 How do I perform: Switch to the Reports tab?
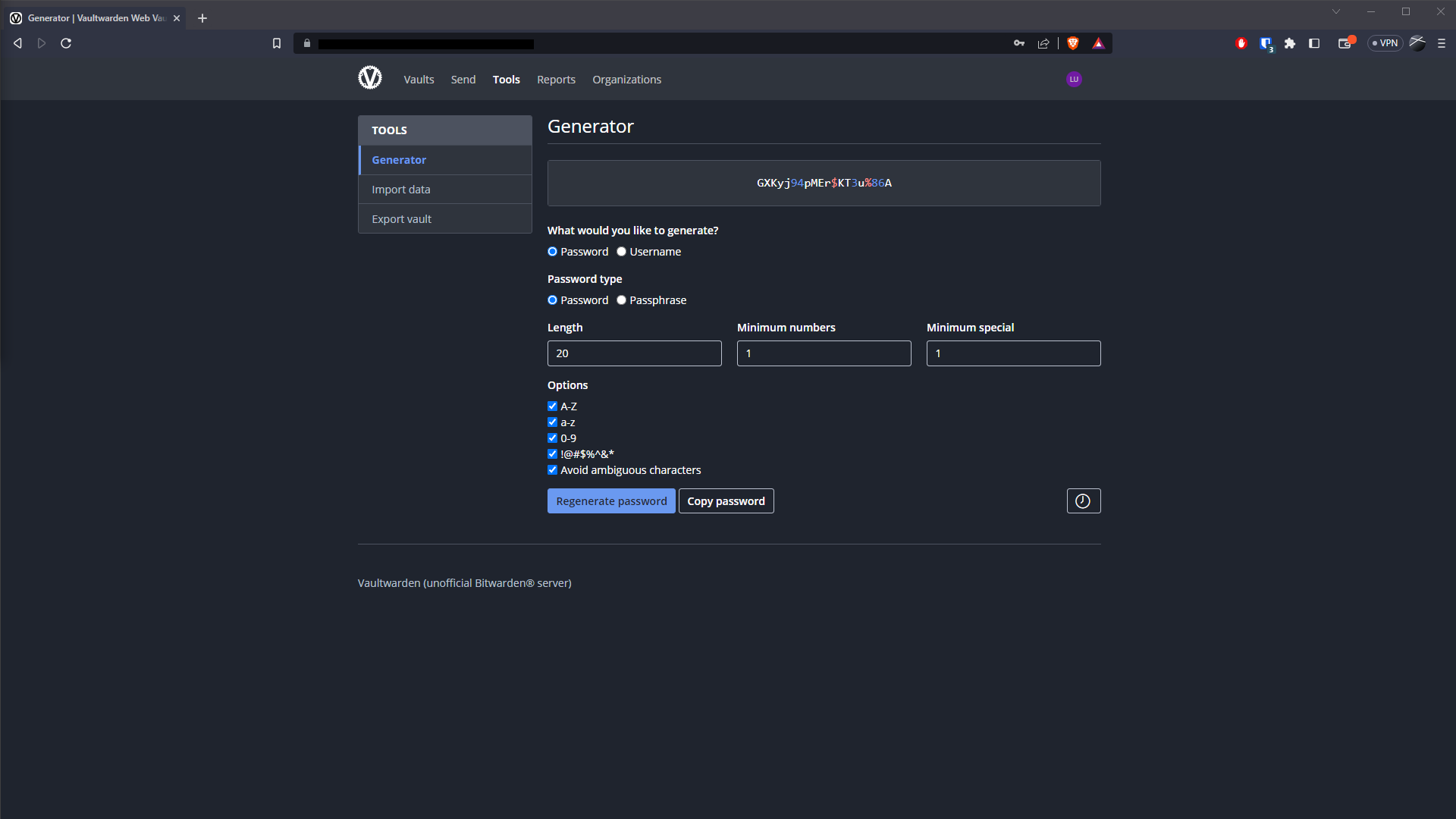pyautogui.click(x=556, y=79)
